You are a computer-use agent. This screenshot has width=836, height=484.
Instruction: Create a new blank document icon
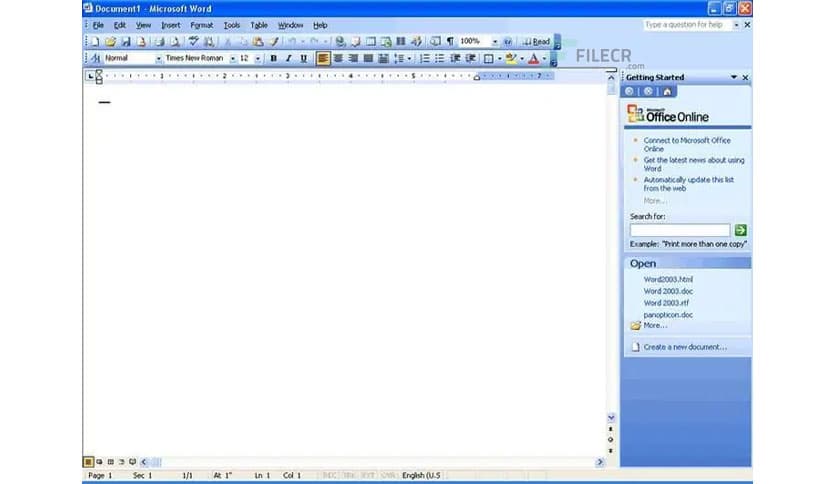click(95, 42)
